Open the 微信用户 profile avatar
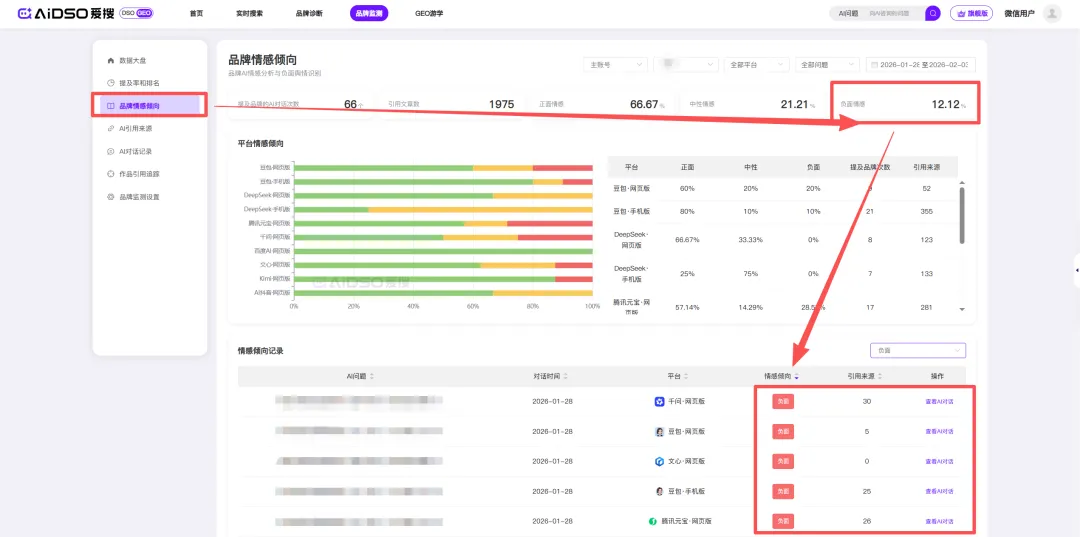 pyautogui.click(x=1051, y=13)
